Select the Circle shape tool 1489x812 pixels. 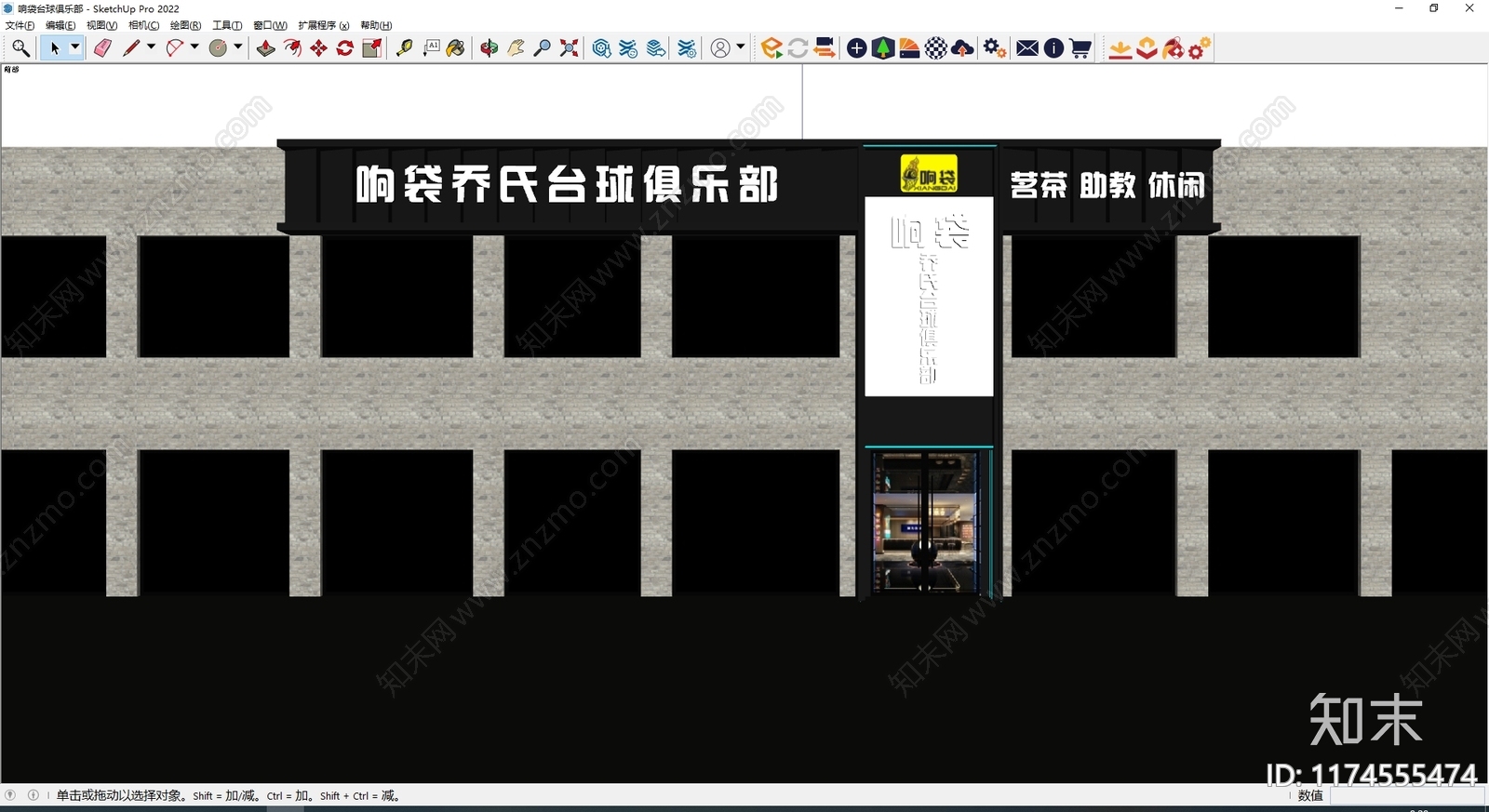point(218,48)
